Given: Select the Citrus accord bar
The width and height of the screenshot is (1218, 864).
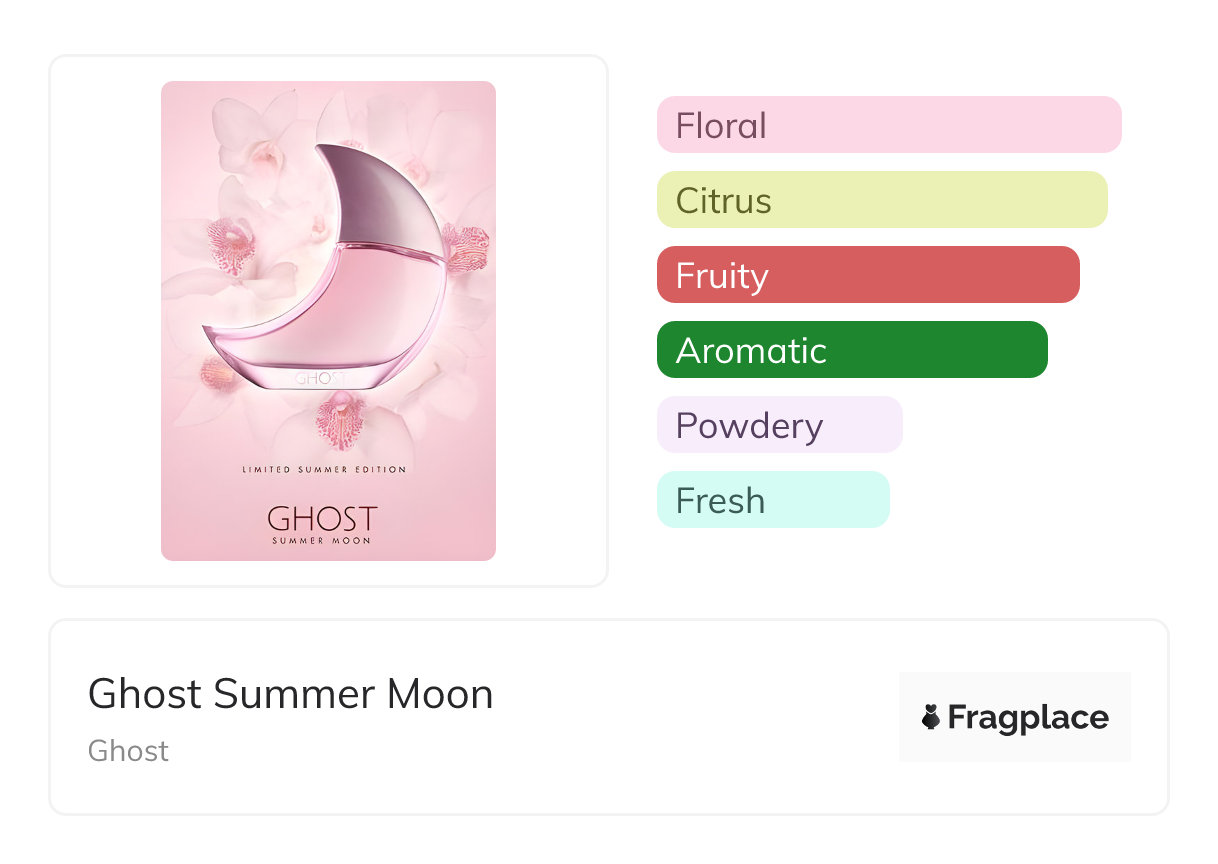Looking at the screenshot, I should [881, 200].
